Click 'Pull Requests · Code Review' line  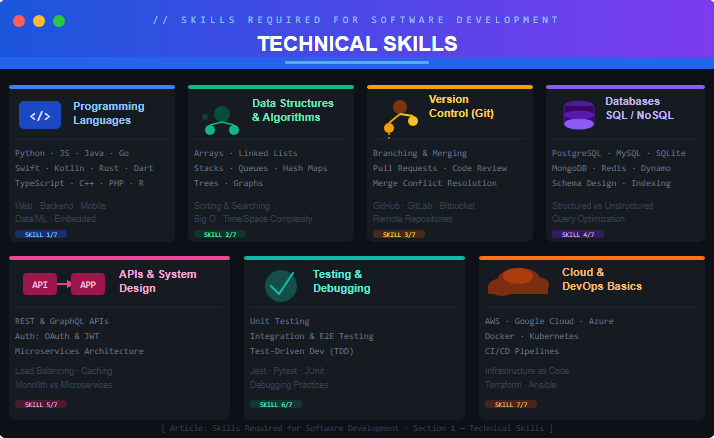click(440, 168)
